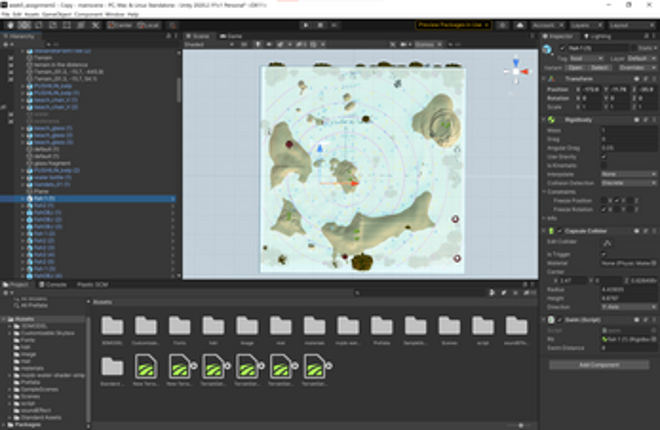Open the Gizmos dropdown in Scene view
Screen dimensions: 660x430
[x=428, y=44]
